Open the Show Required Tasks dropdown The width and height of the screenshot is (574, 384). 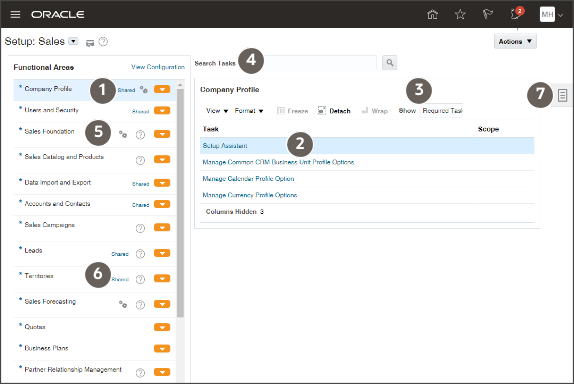[442, 111]
